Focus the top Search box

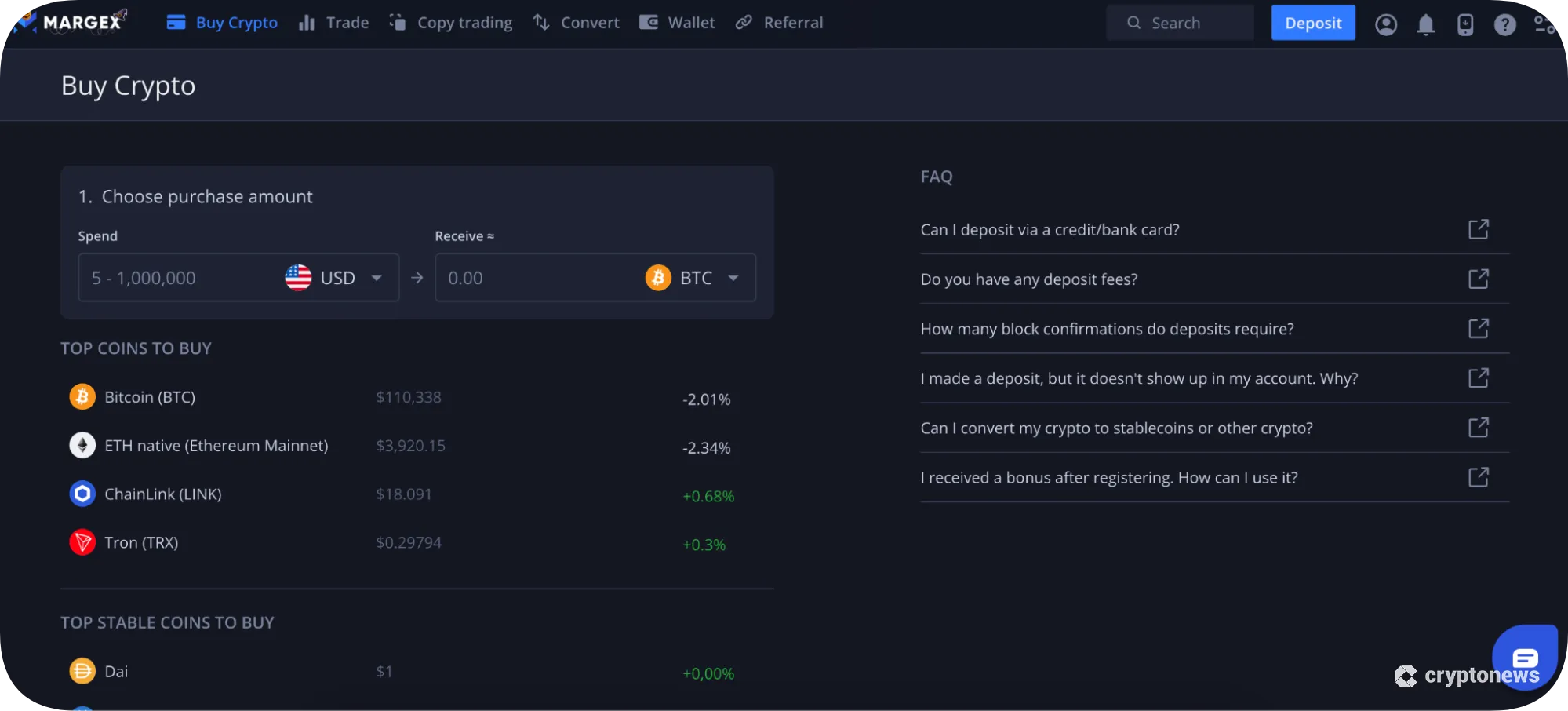tap(1180, 23)
